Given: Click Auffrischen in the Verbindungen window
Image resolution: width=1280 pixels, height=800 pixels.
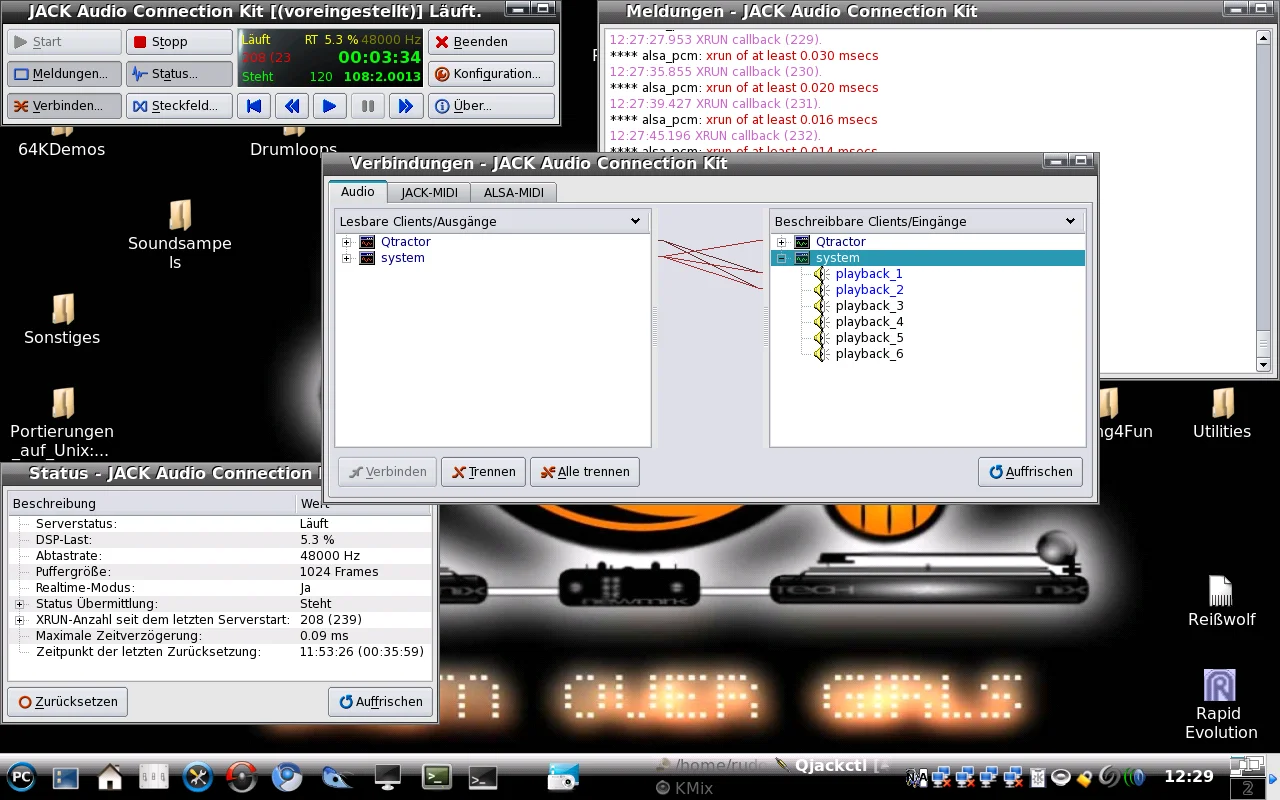Looking at the screenshot, I should [x=1030, y=472].
